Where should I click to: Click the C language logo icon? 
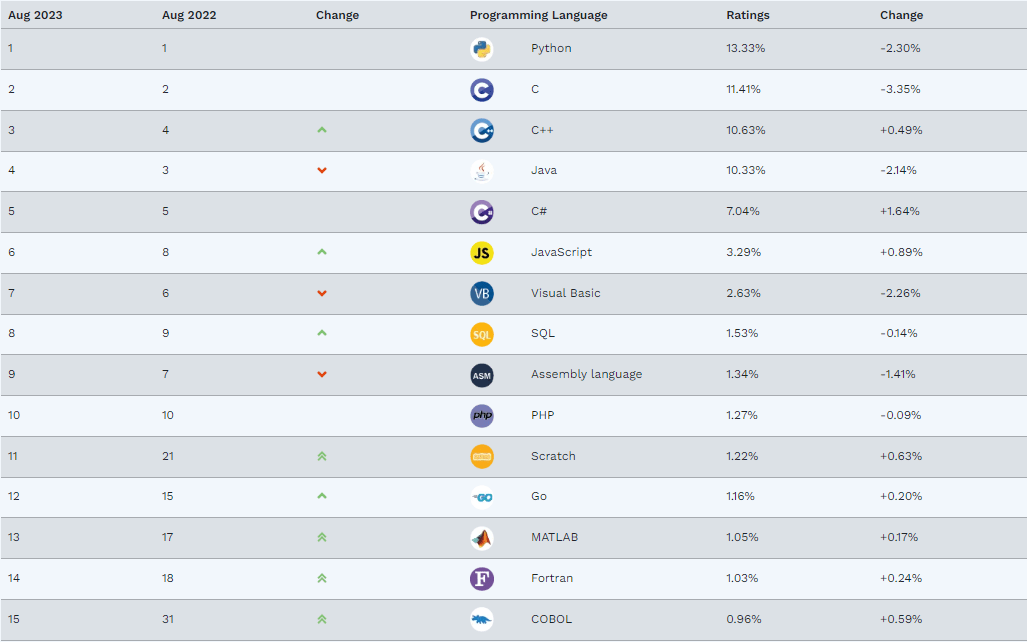[482, 90]
